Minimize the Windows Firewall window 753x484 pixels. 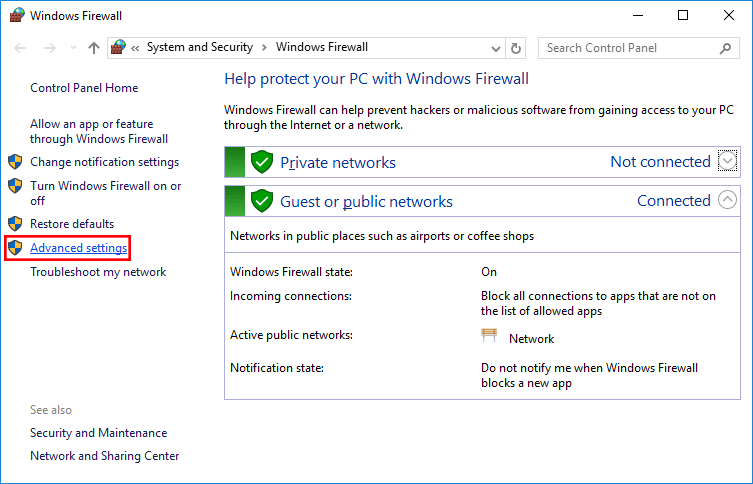click(x=638, y=15)
